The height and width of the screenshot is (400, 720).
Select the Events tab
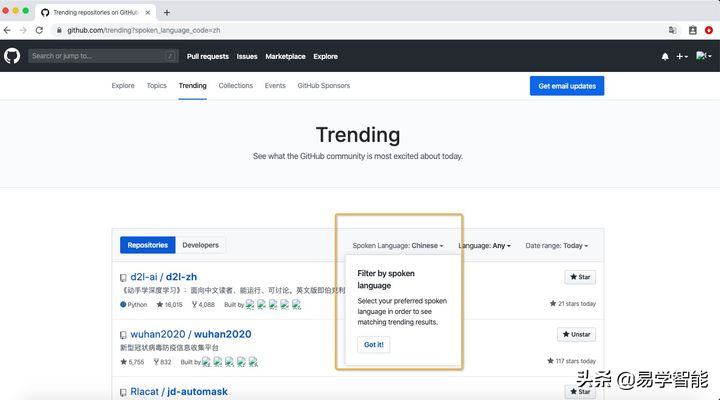pos(275,85)
